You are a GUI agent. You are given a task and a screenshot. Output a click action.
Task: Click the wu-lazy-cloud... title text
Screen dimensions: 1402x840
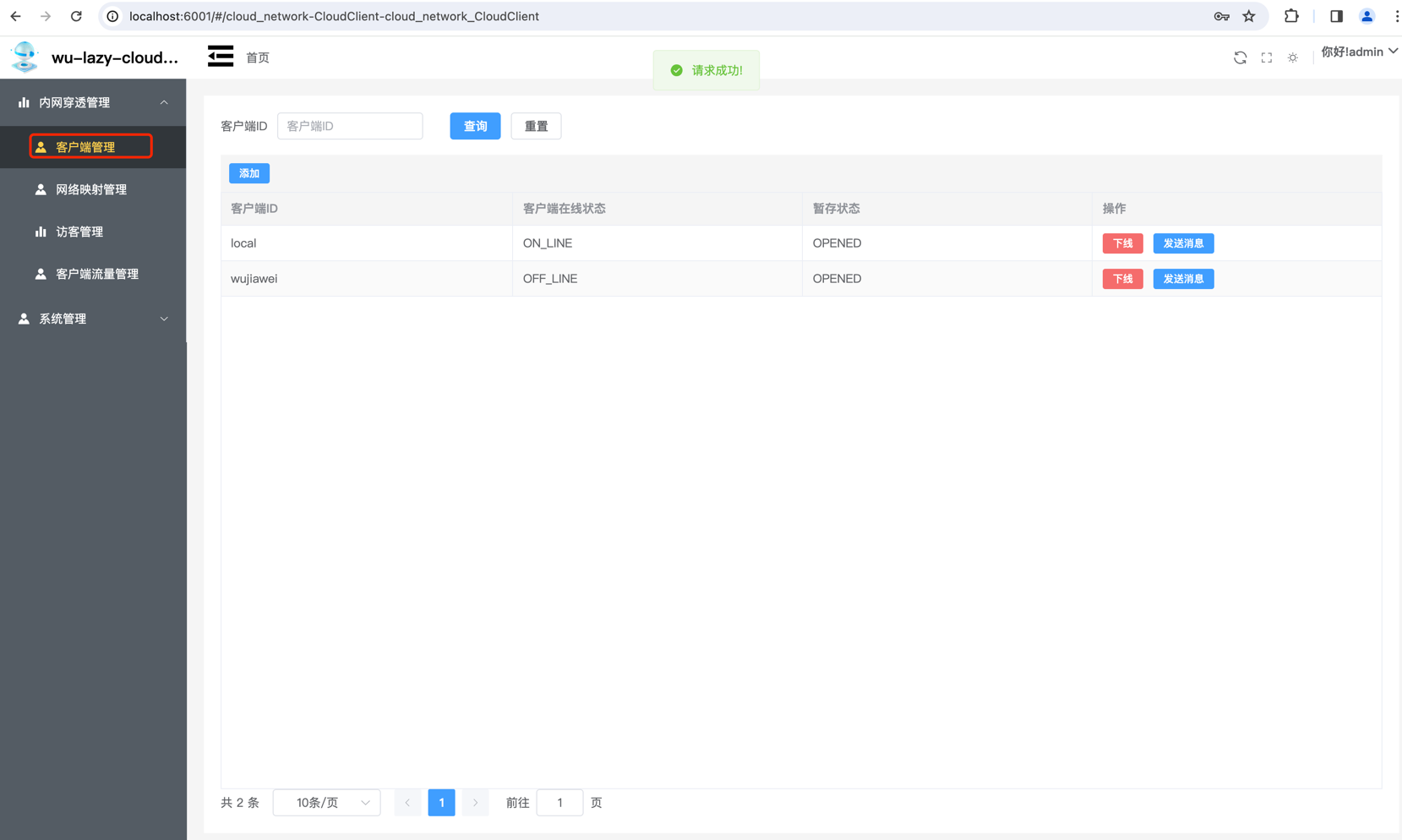[x=115, y=57]
